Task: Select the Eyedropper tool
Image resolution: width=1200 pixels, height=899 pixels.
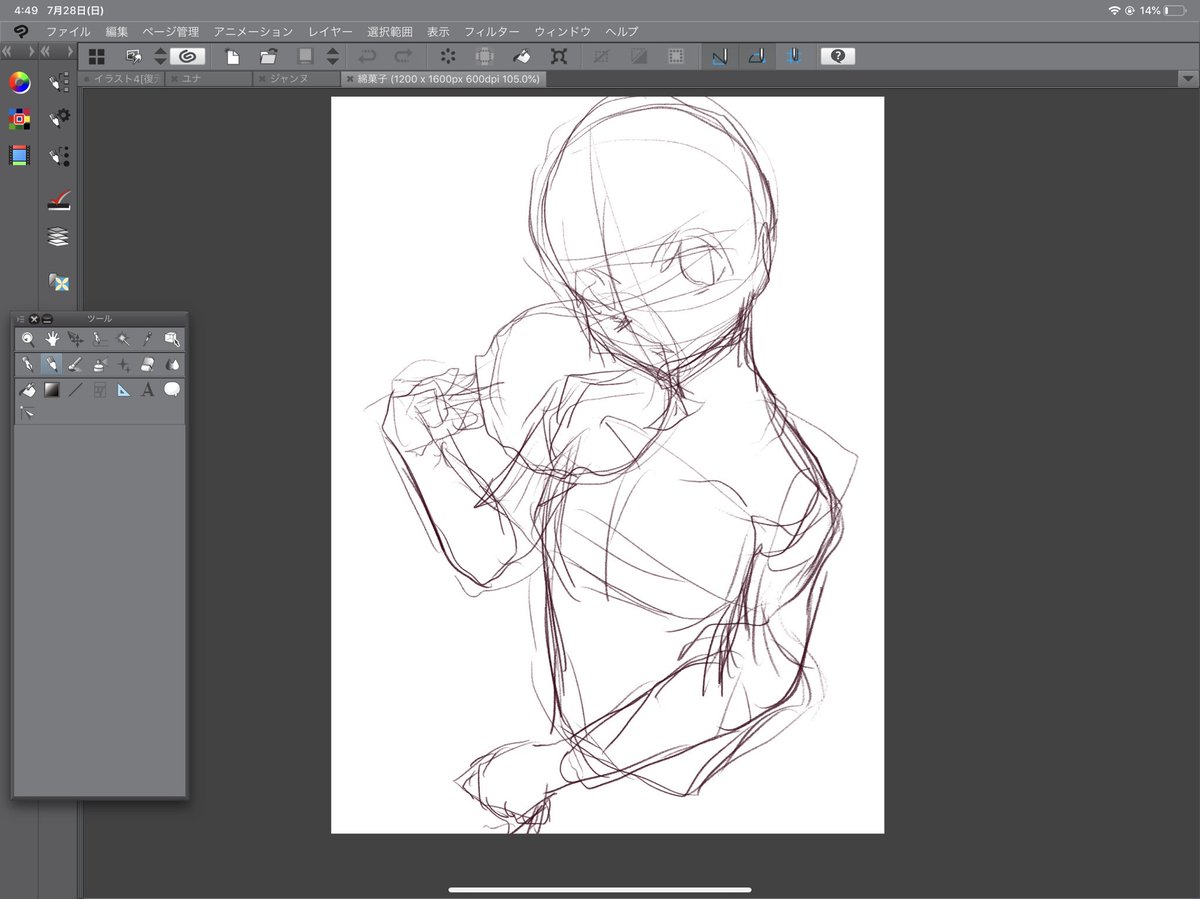Action: [x=148, y=340]
